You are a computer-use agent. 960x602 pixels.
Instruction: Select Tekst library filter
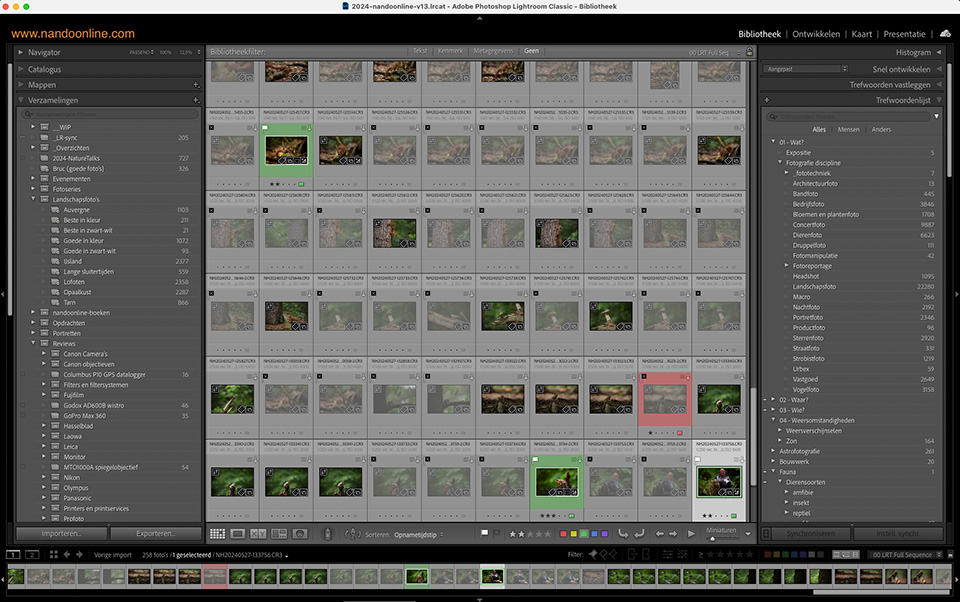(420, 51)
